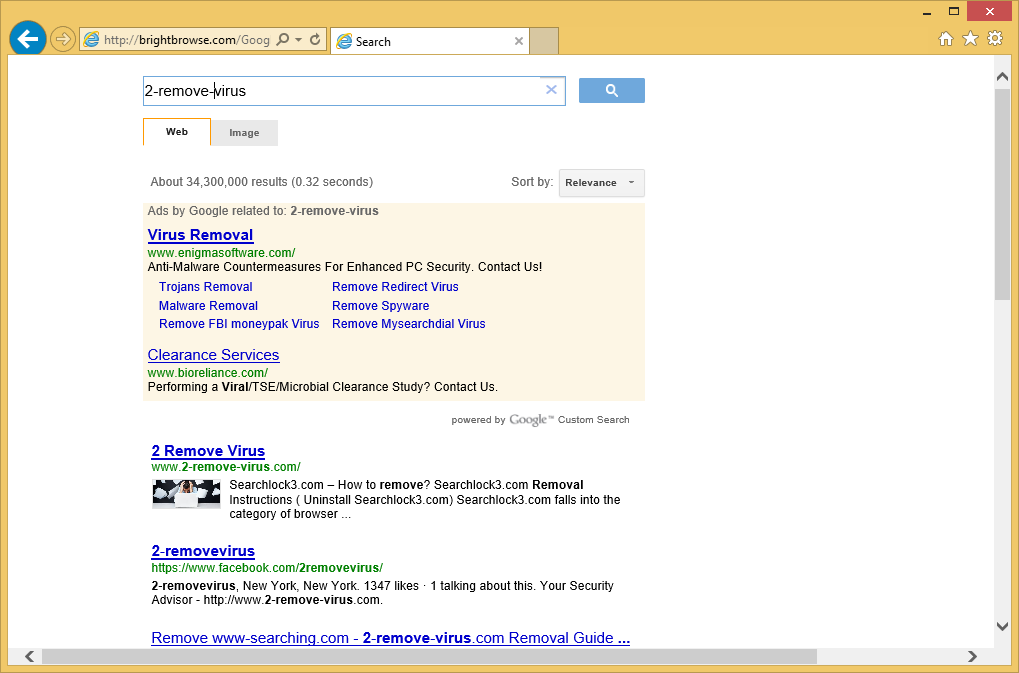Screen dimensions: 1019x673
Task: Click the browser Back arrow button
Action: click(x=28, y=39)
